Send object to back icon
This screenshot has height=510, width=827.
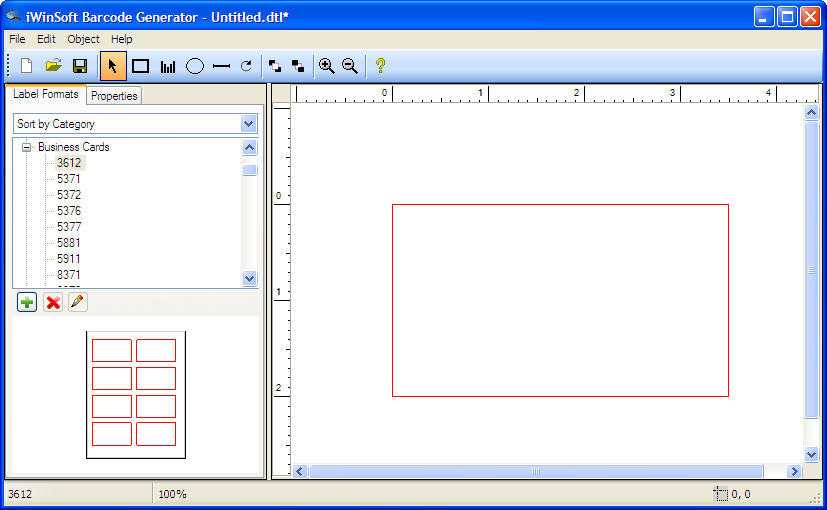pyautogui.click(x=298, y=66)
